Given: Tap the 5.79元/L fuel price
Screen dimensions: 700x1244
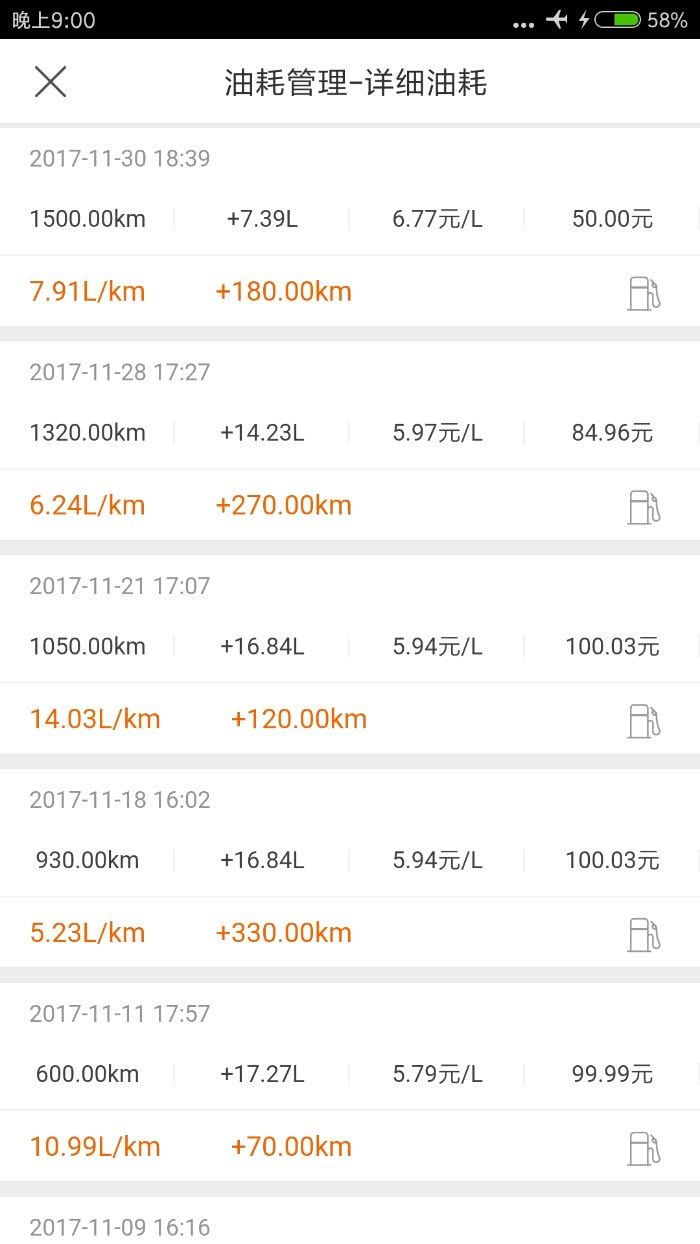Looking at the screenshot, I should pyautogui.click(x=437, y=1074).
